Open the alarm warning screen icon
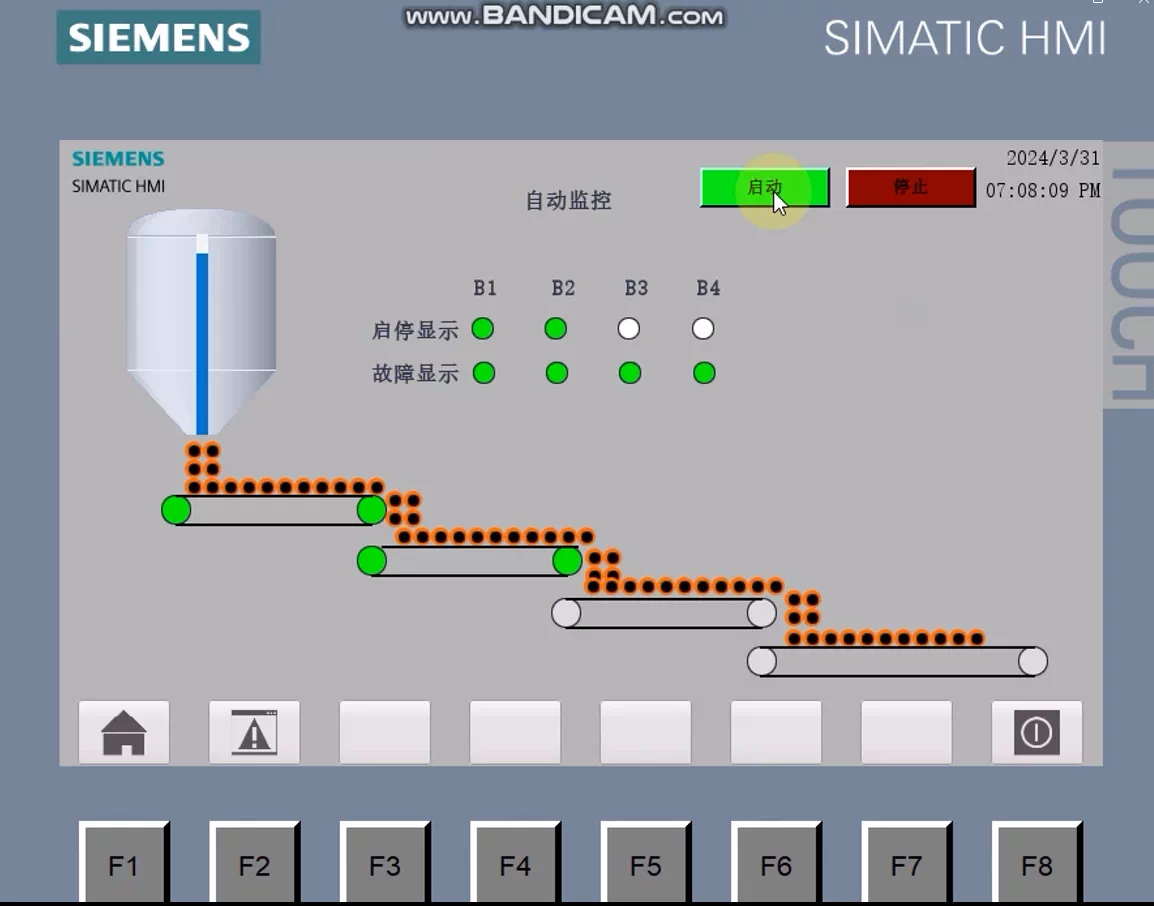This screenshot has height=906, width=1154. coord(254,732)
